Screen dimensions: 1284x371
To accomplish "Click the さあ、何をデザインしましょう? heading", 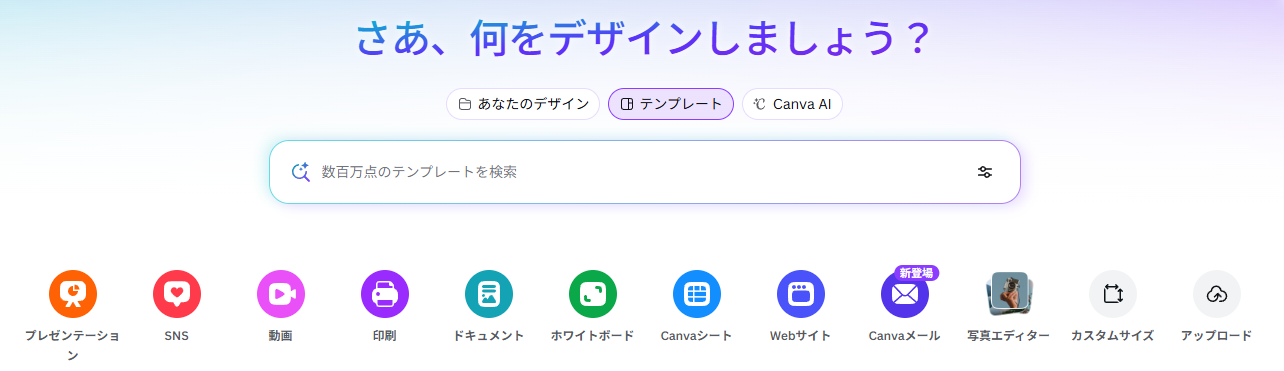I will point(644,38).
